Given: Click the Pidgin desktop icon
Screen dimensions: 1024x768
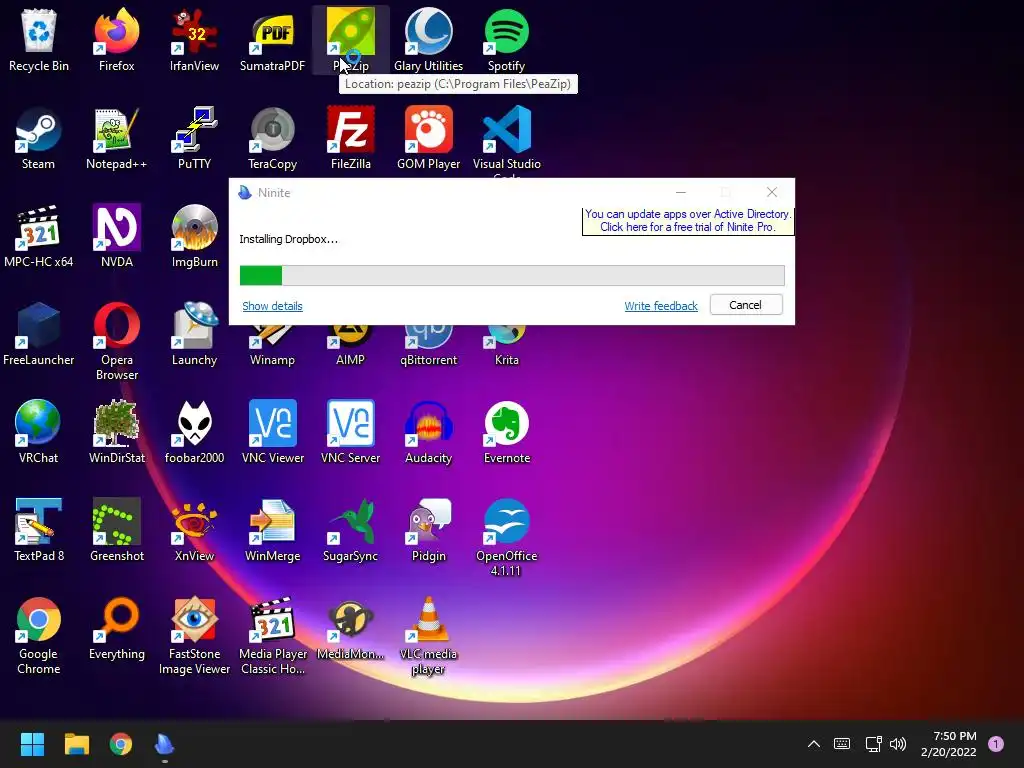Looking at the screenshot, I should coord(428,530).
